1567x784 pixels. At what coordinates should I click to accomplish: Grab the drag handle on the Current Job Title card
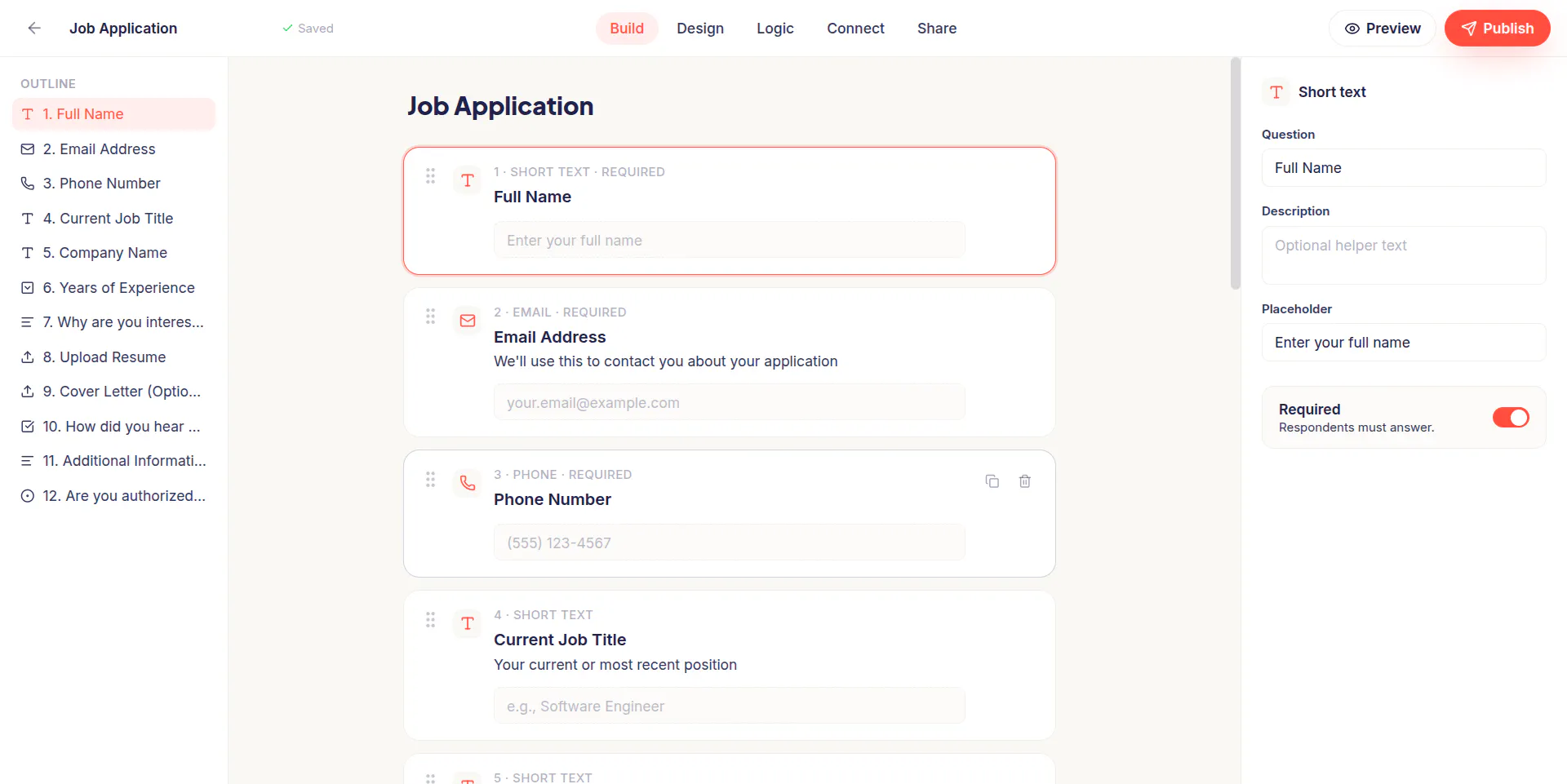(x=430, y=620)
